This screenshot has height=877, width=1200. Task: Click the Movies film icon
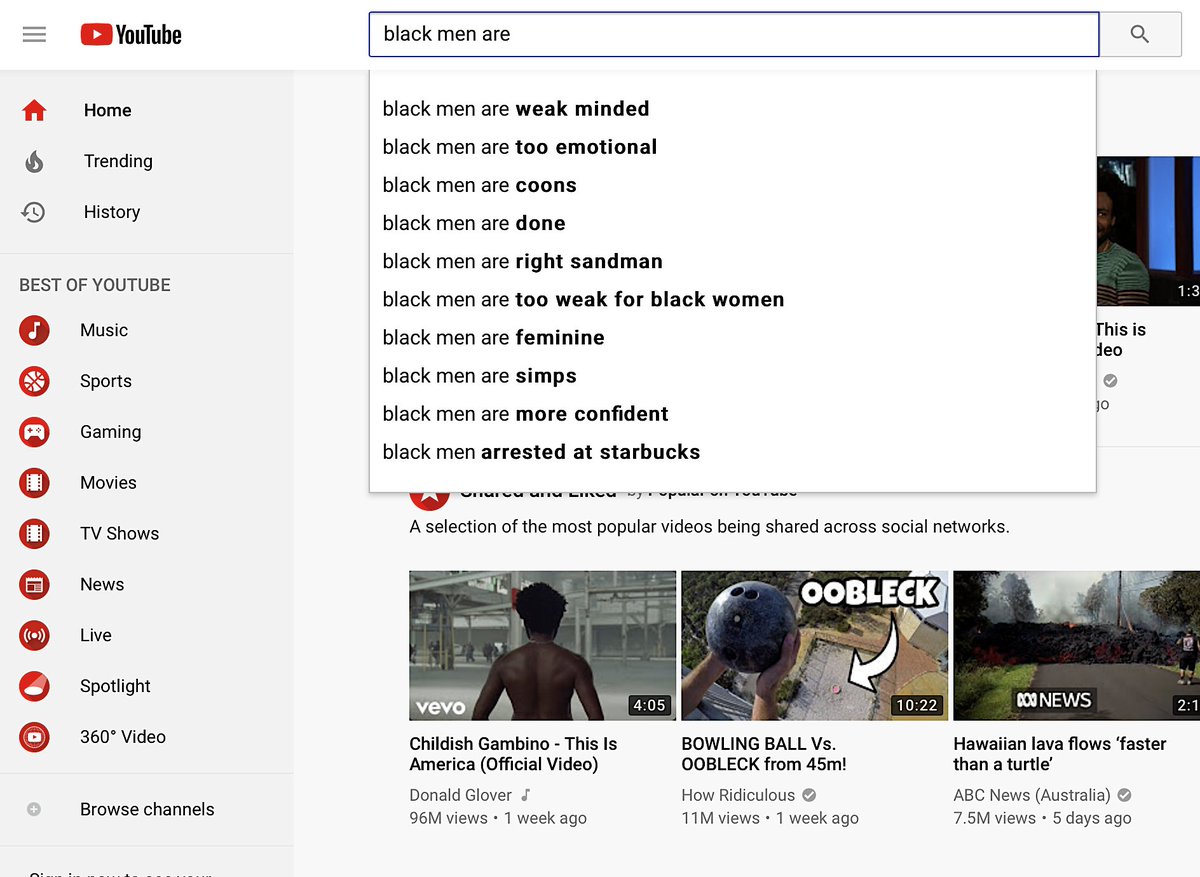coord(34,483)
